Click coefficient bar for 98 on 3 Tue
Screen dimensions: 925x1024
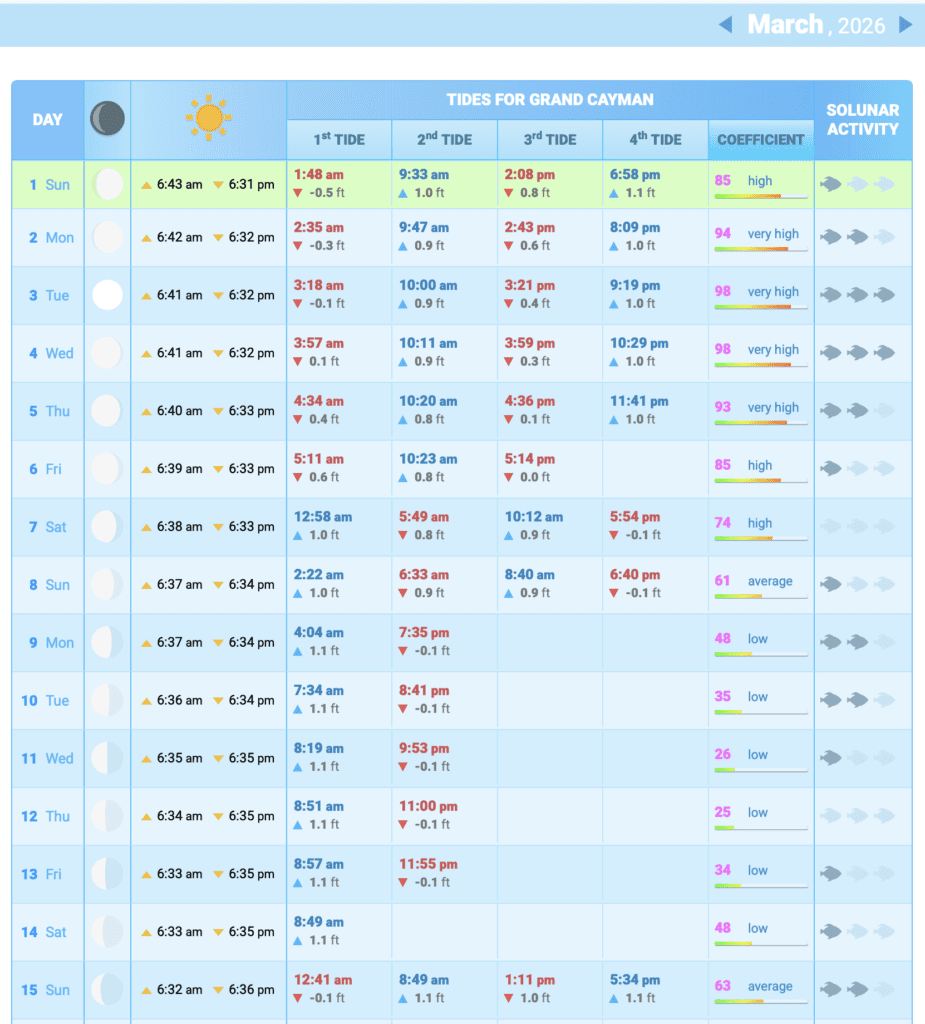point(760,307)
